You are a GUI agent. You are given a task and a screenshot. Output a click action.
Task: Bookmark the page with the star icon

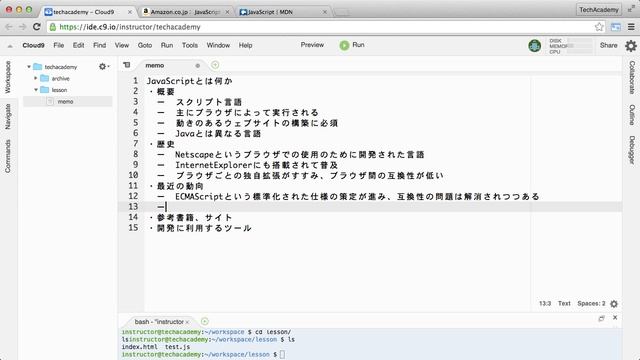pyautogui.click(x=599, y=27)
